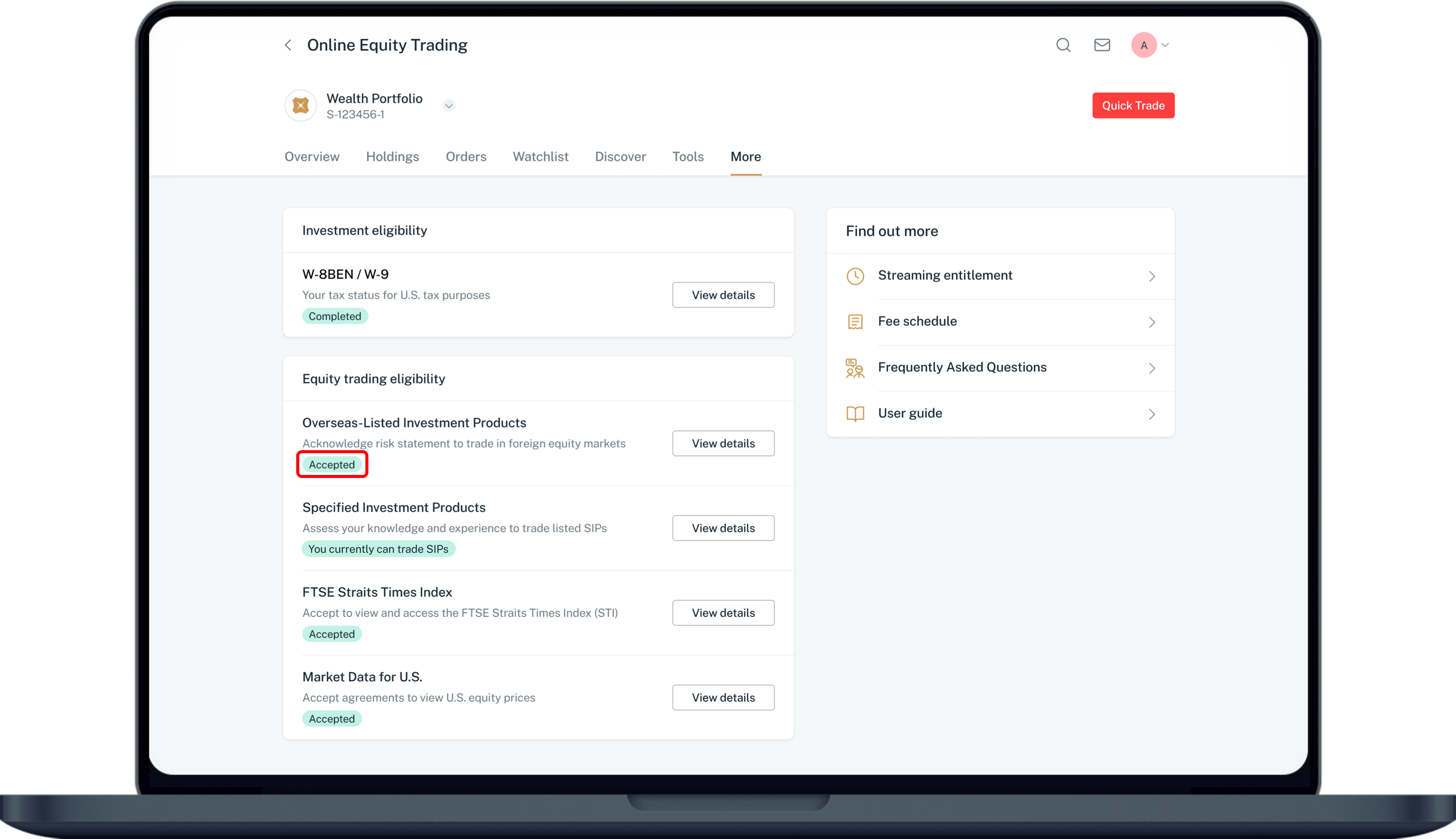Screen dimensions: 1456x839
Task: Click the Frequently Asked Questions people icon
Action: 855,368
